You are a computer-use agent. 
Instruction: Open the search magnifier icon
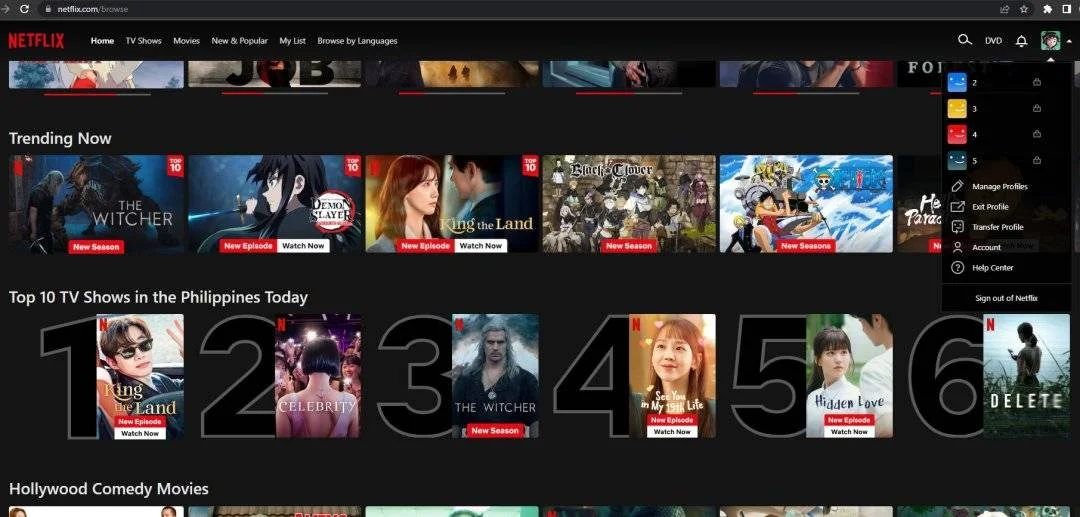965,40
